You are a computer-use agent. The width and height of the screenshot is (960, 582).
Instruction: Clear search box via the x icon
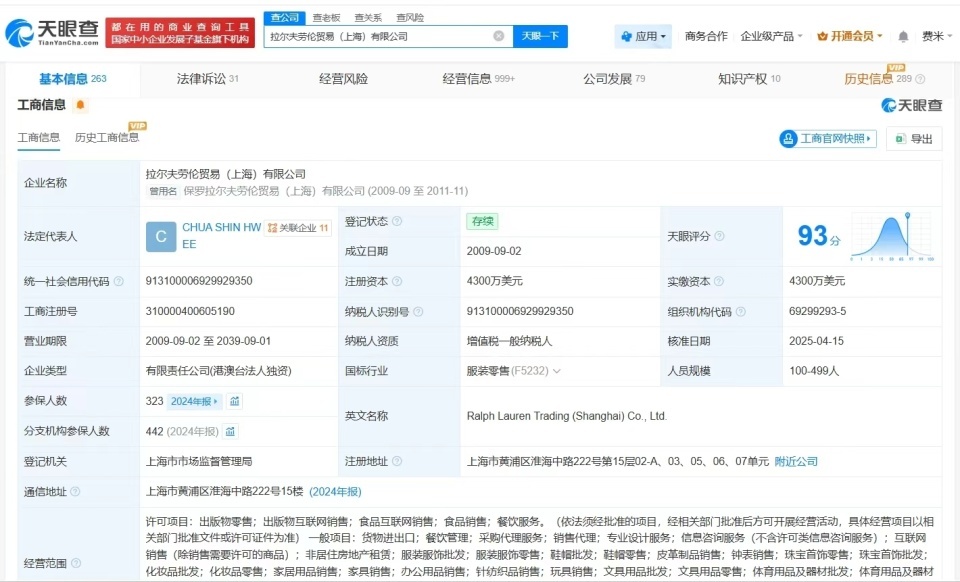click(x=498, y=35)
